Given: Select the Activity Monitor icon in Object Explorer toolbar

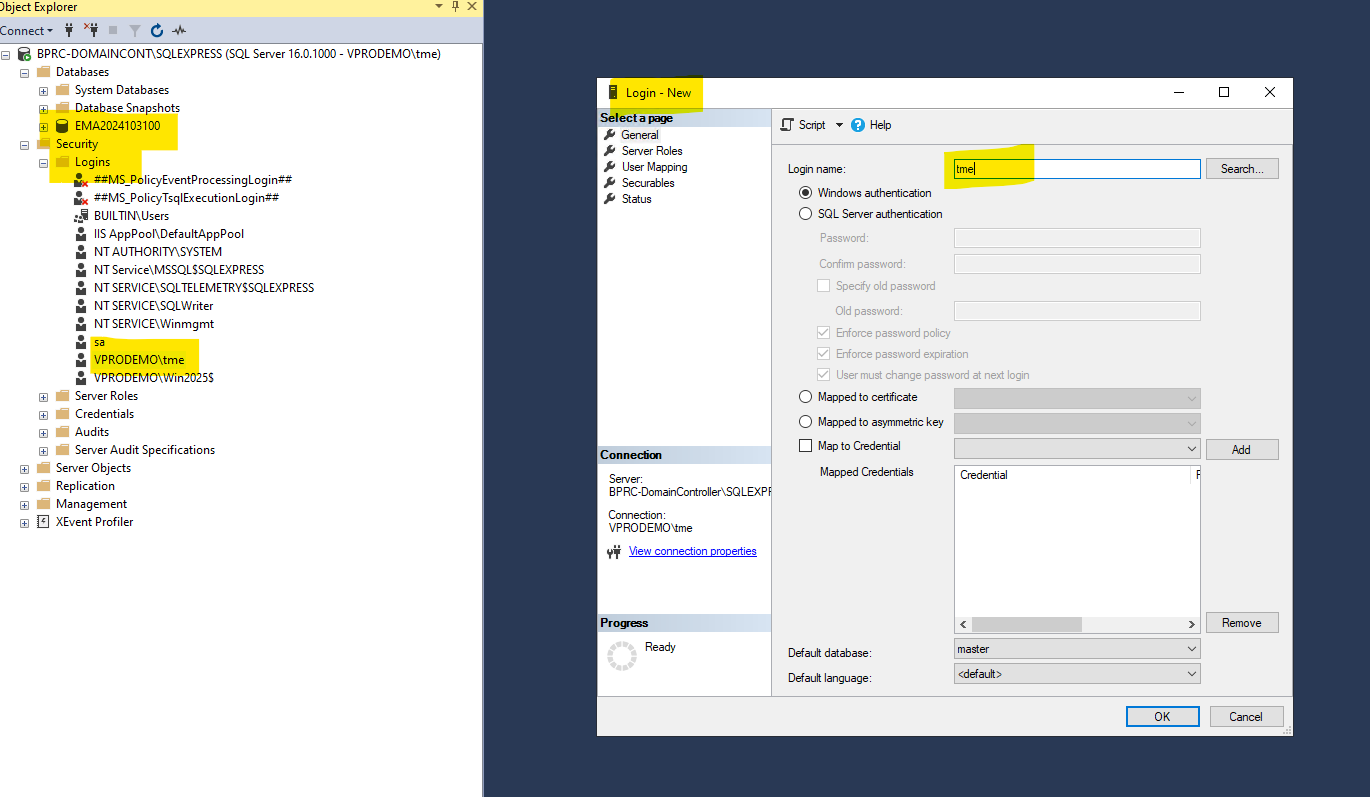Looking at the screenshot, I should point(180,31).
